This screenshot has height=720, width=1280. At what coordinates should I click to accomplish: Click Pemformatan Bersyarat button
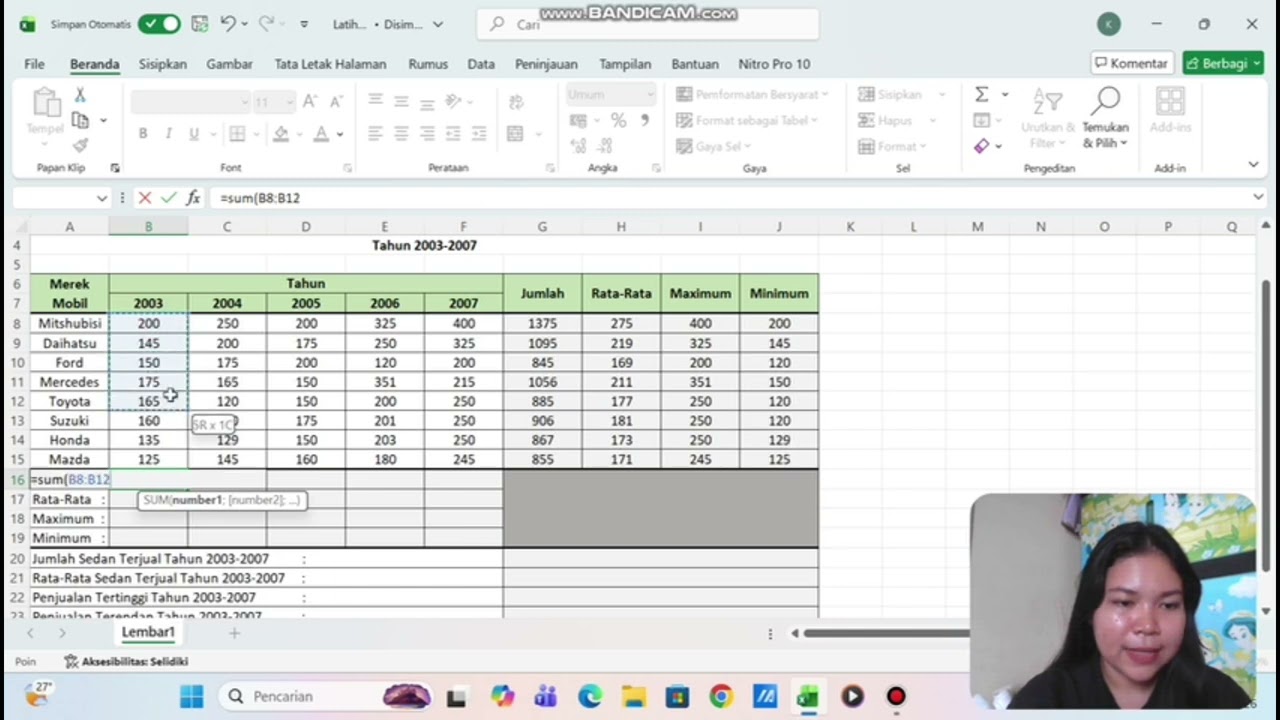tap(752, 95)
